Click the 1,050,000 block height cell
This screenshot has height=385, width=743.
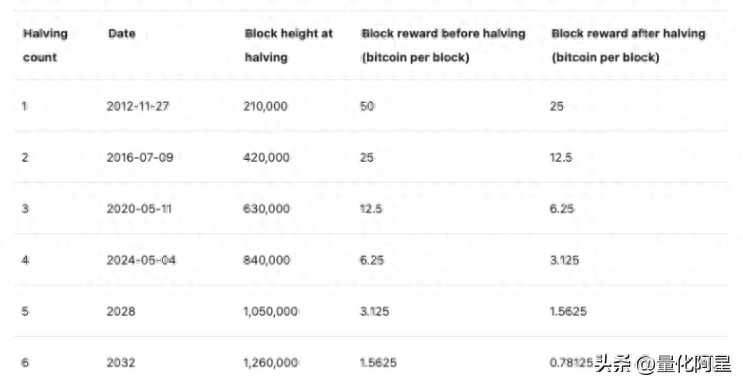(x=271, y=312)
